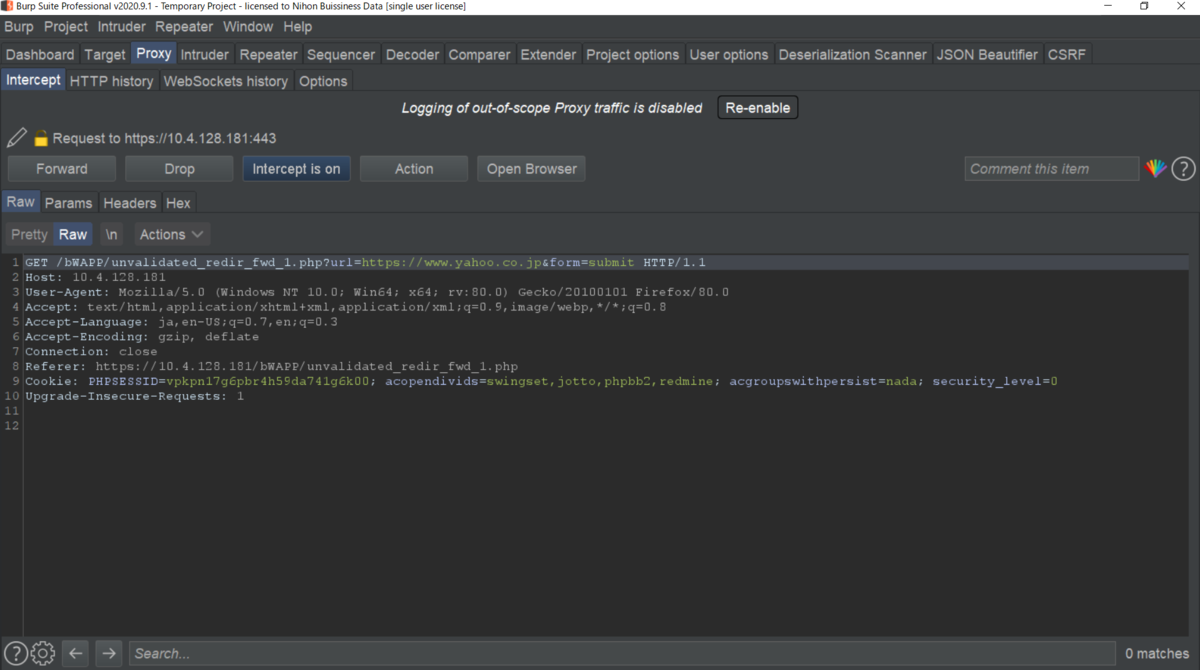Select the Proxy tab
The width and height of the screenshot is (1200, 670).
[154, 54]
